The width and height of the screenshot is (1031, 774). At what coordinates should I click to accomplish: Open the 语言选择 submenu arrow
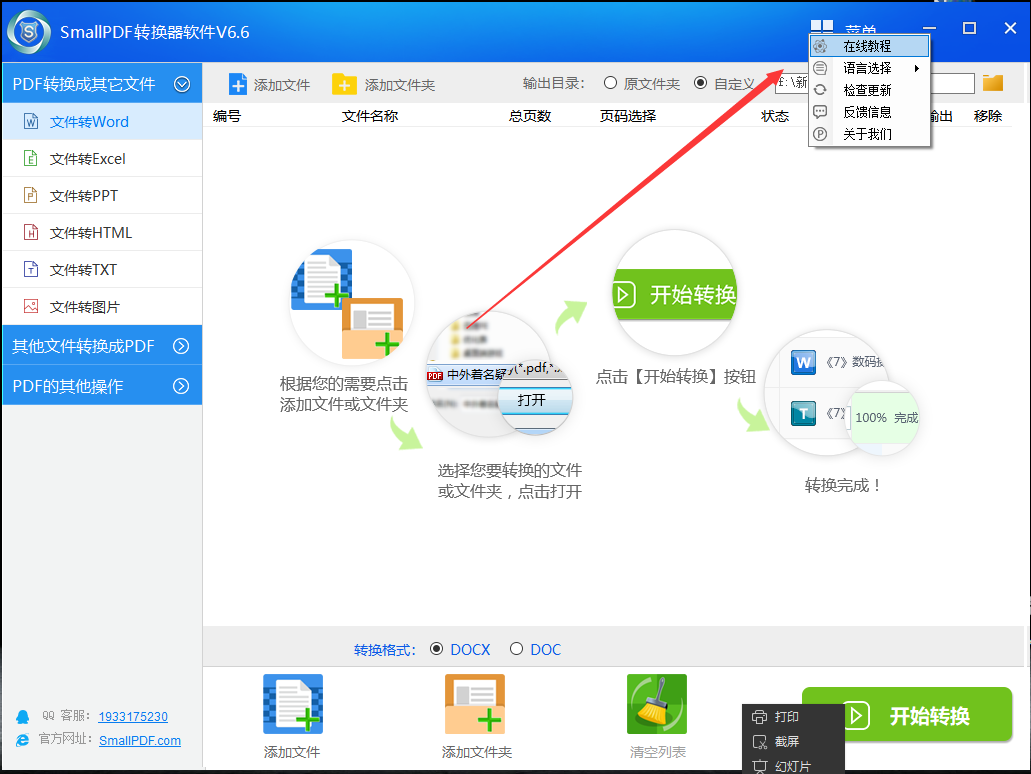[917, 68]
